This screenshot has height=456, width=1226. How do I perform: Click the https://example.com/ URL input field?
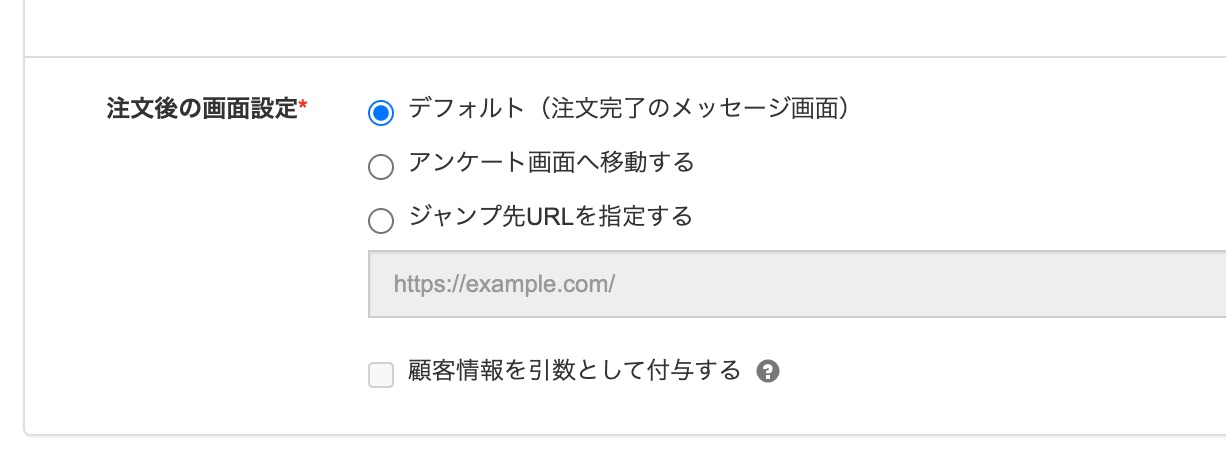click(797, 284)
